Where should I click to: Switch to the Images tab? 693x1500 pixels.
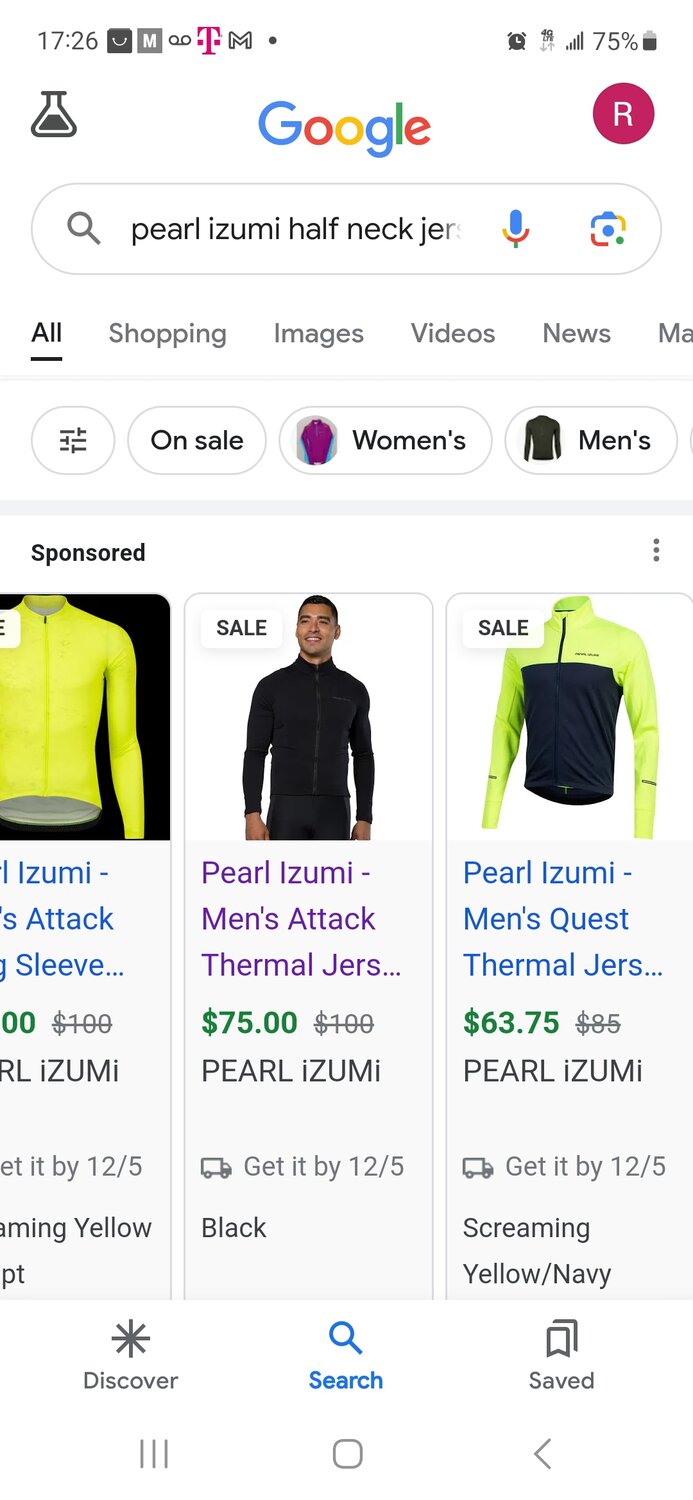(x=318, y=333)
